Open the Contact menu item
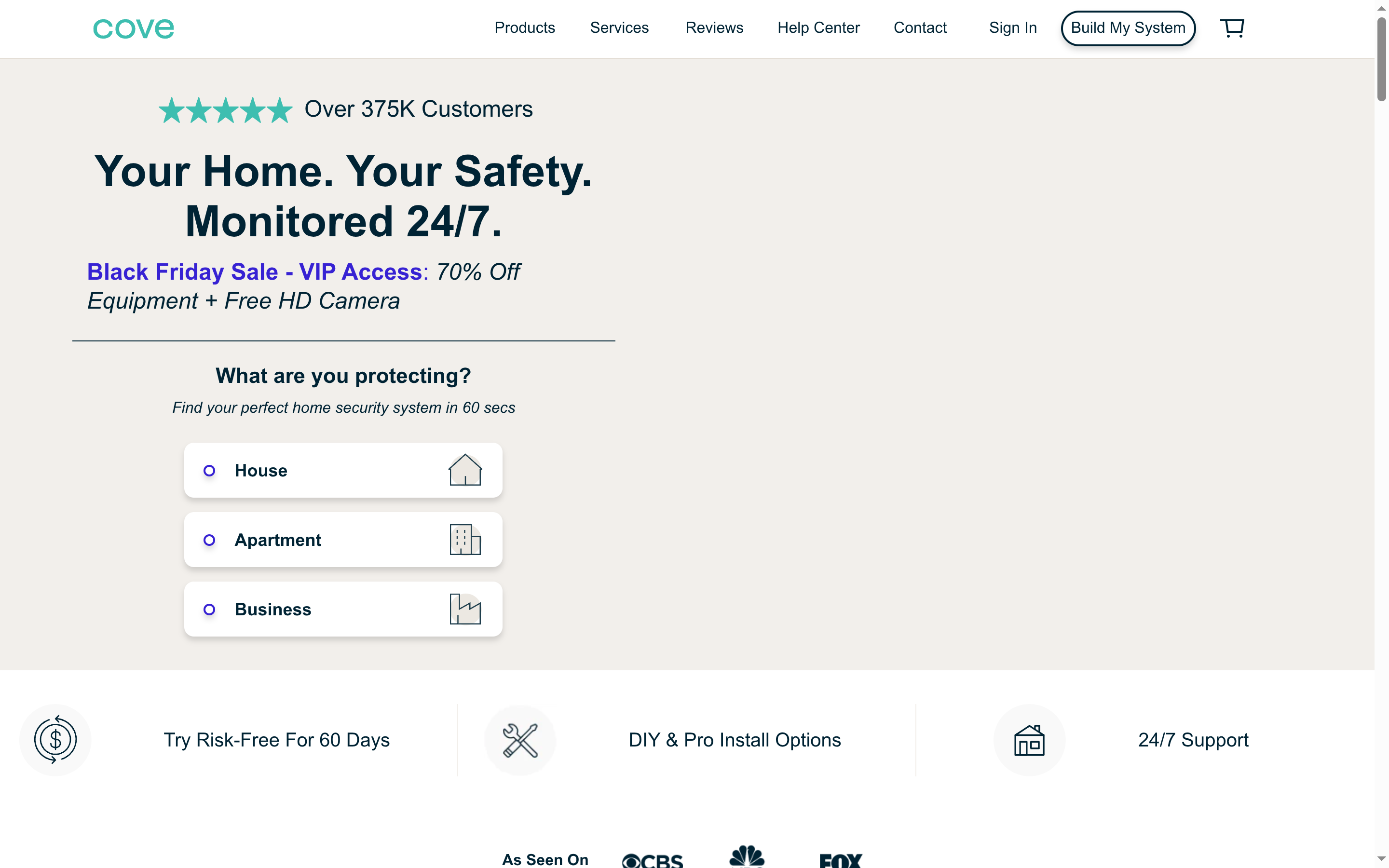Image resolution: width=1389 pixels, height=868 pixels. pyautogui.click(x=920, y=27)
